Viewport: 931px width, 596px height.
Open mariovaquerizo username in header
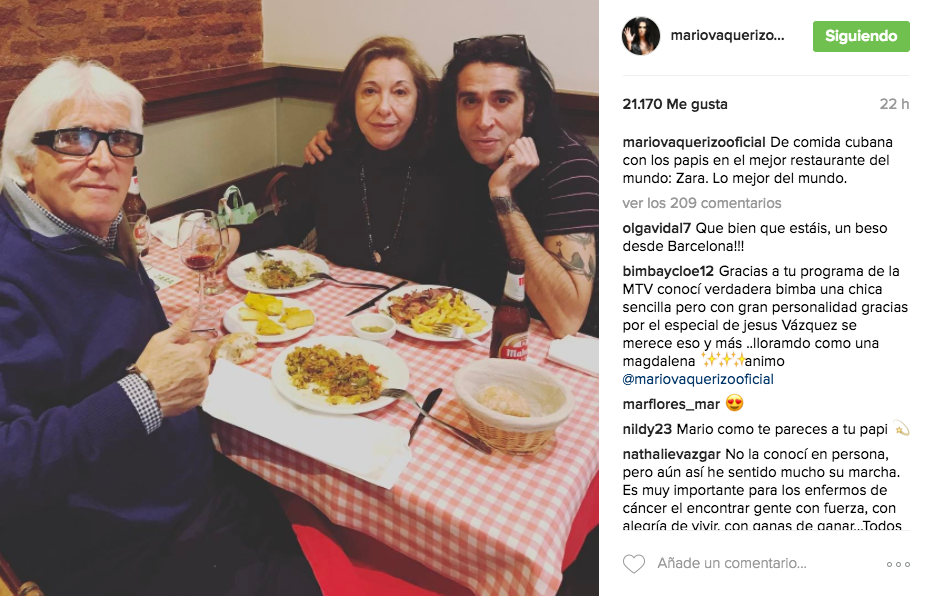click(x=727, y=36)
